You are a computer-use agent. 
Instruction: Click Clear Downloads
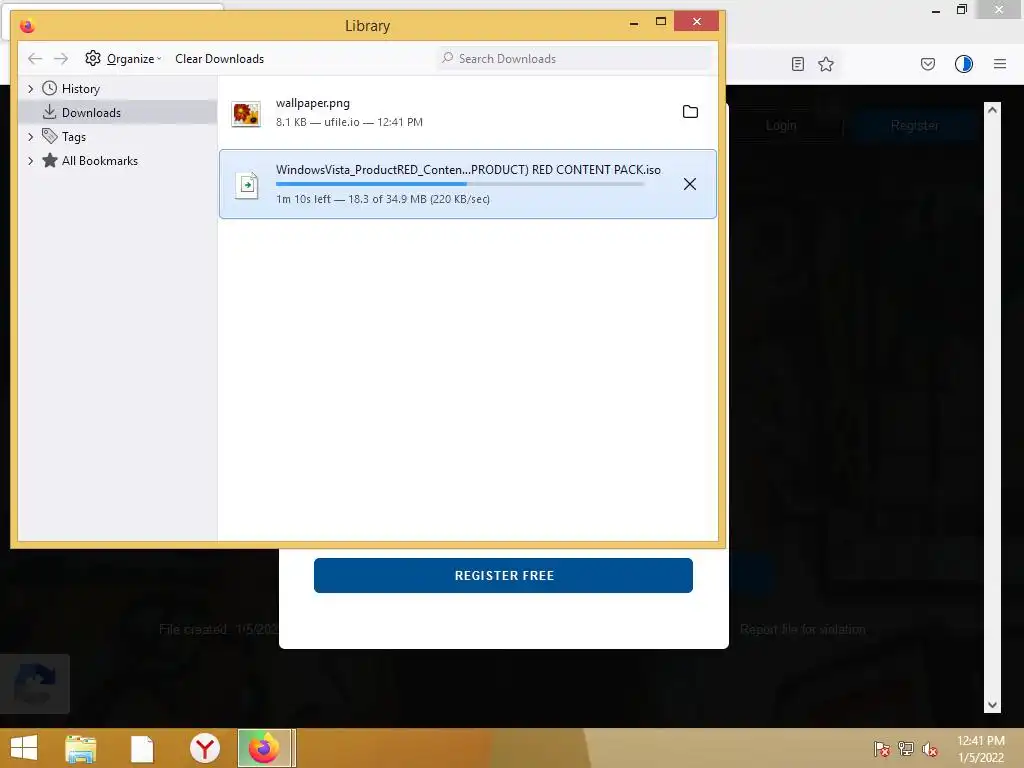[x=219, y=59]
